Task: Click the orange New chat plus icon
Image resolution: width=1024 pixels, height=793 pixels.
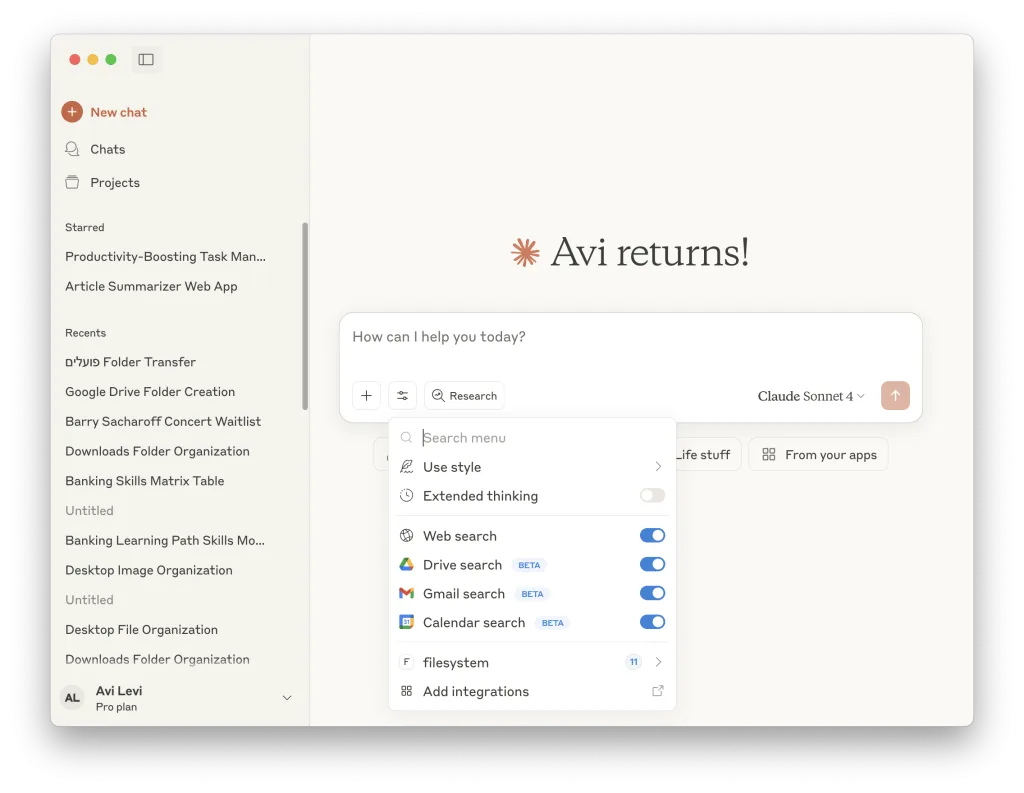Action: pyautogui.click(x=72, y=112)
